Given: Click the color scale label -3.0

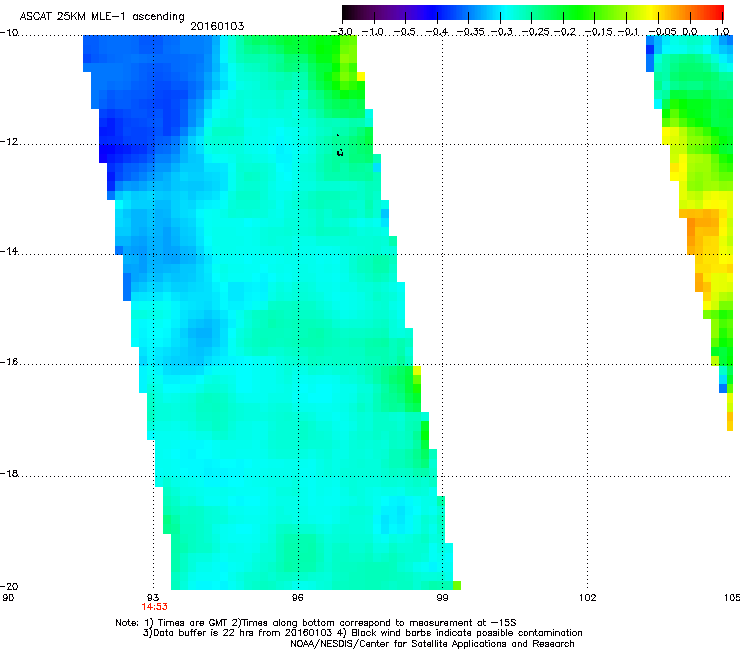Looking at the screenshot, I should point(342,32).
